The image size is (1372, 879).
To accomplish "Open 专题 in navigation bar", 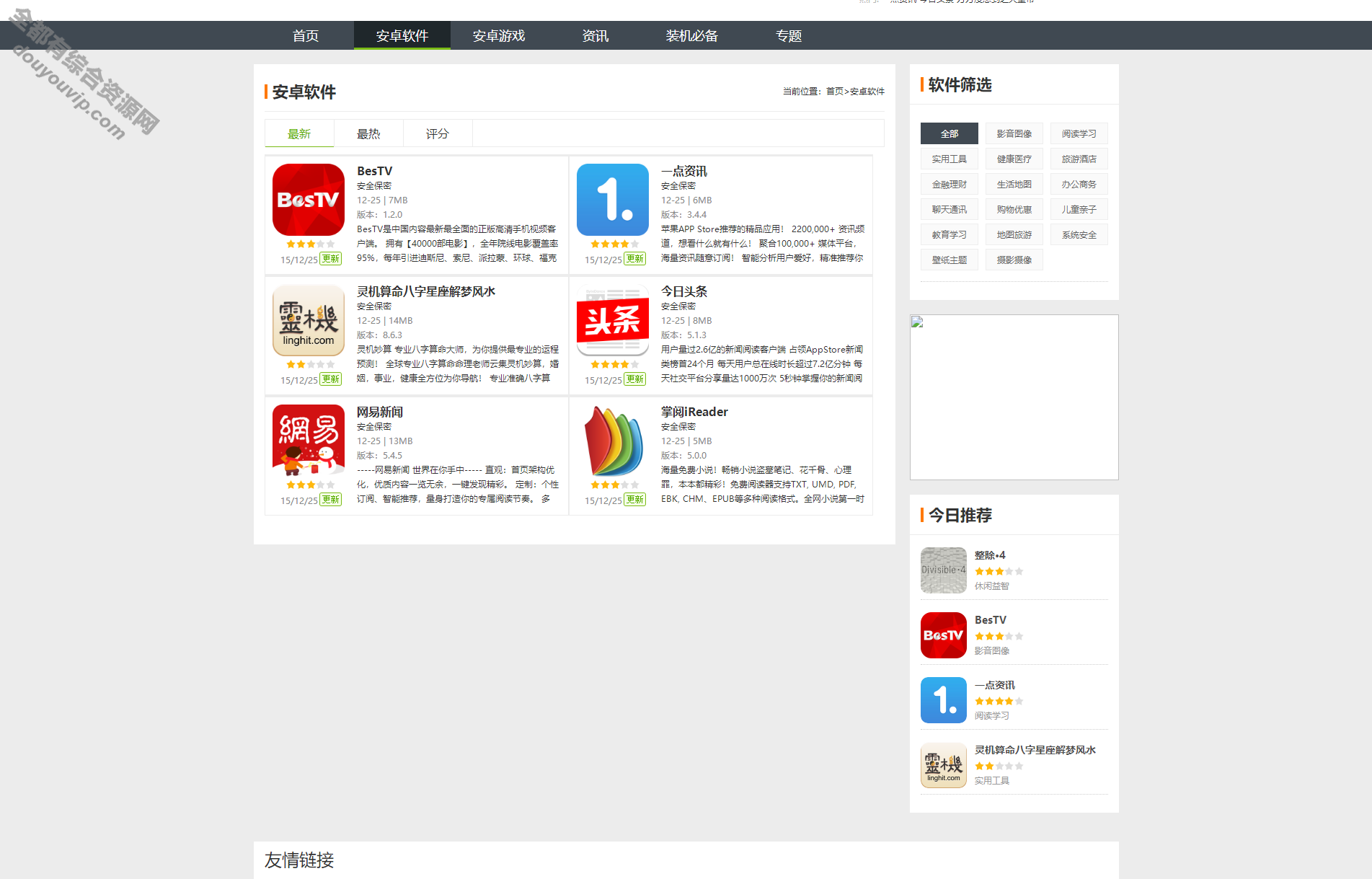I will [x=789, y=35].
